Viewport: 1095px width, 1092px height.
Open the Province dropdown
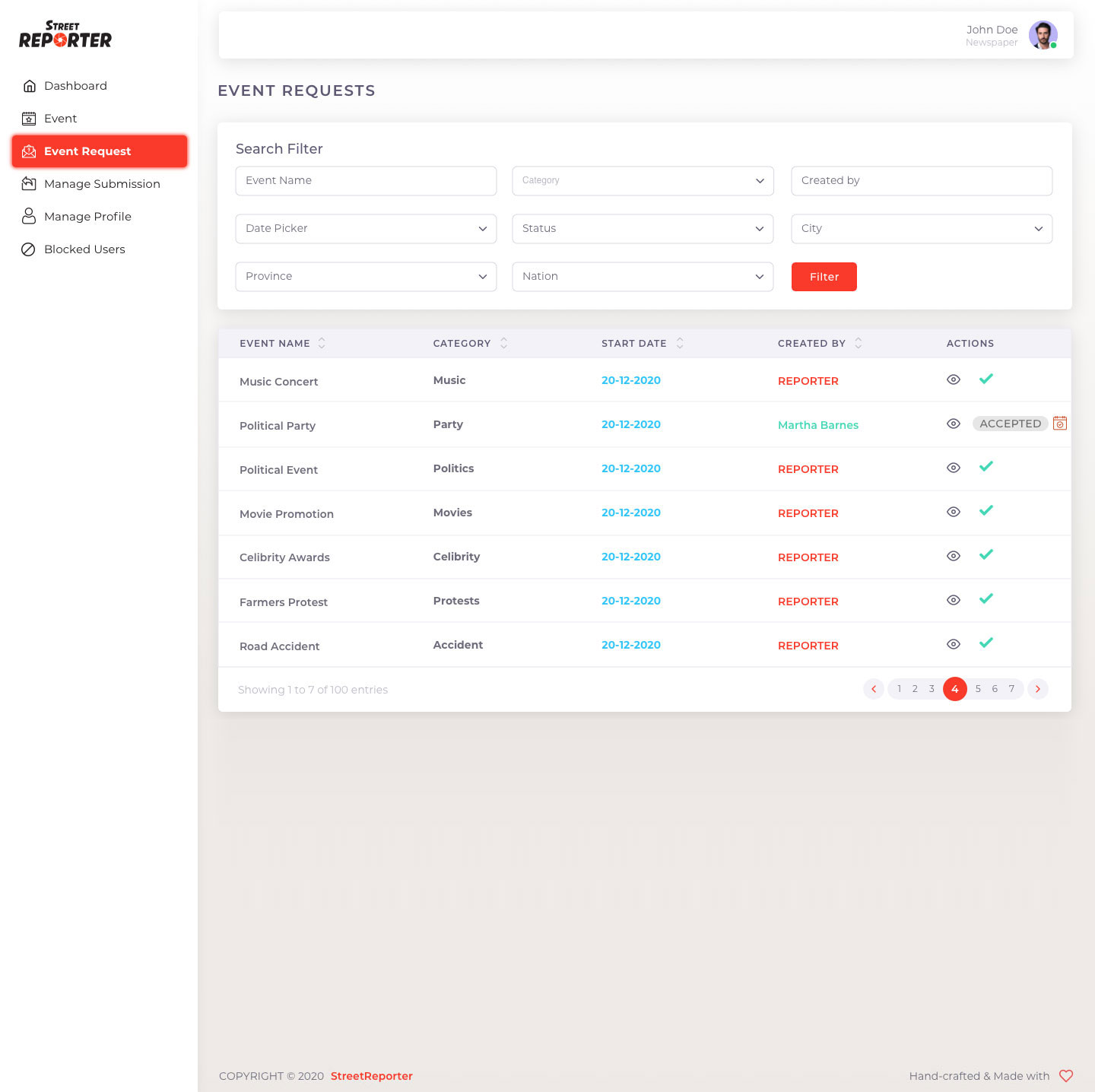point(366,277)
